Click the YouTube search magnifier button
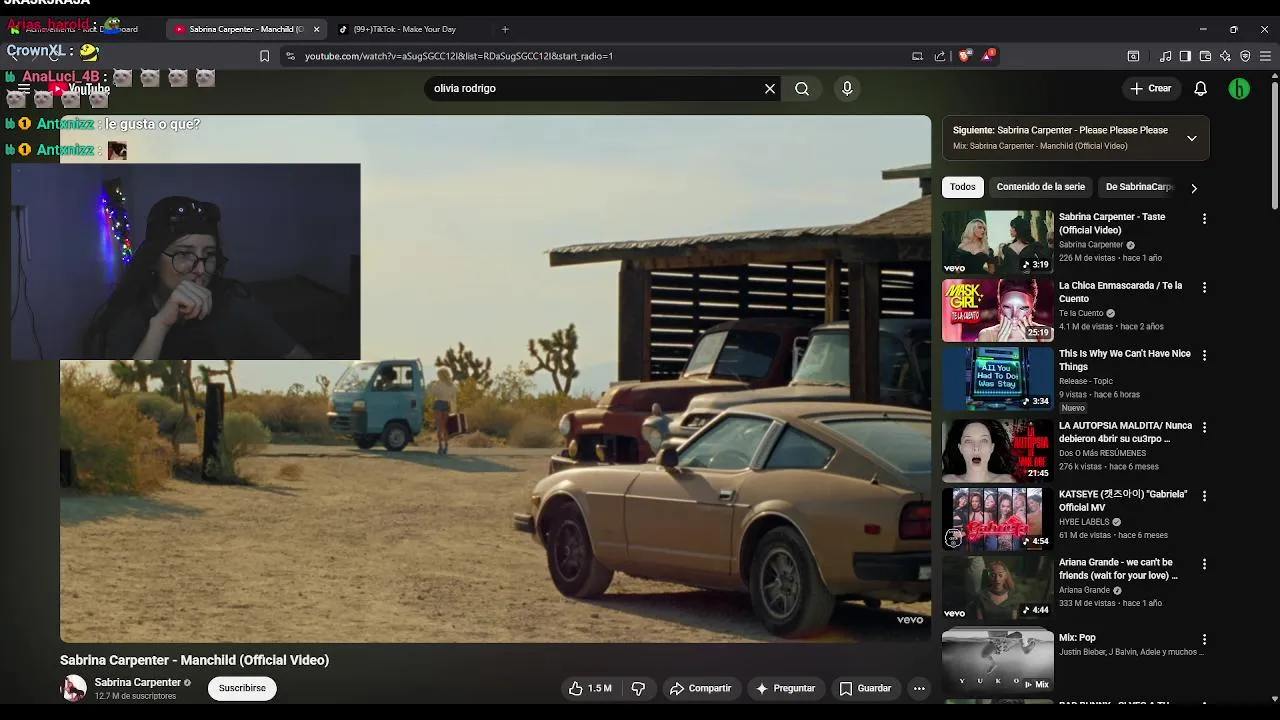 click(802, 89)
